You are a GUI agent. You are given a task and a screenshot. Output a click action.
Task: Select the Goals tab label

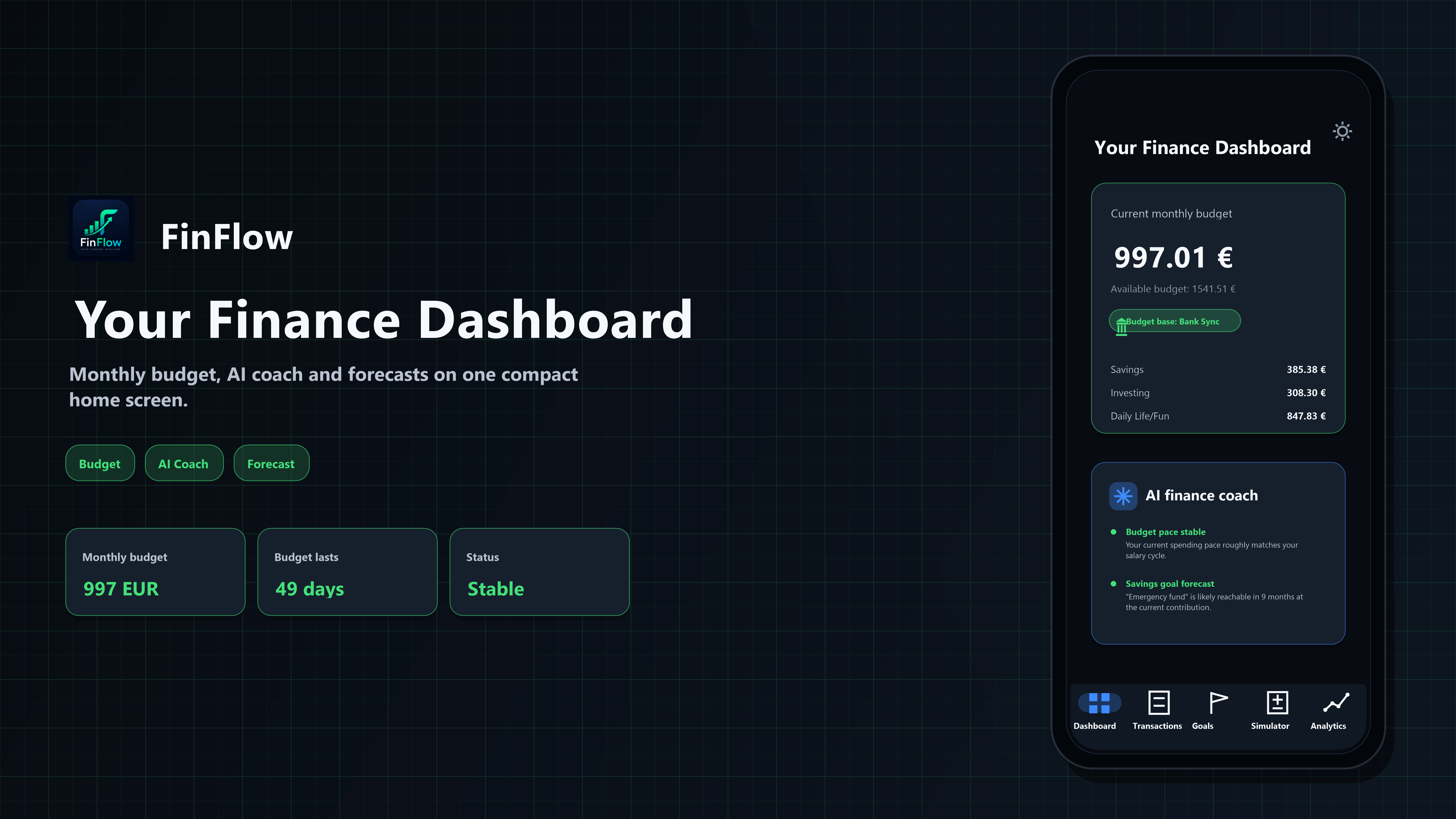tap(1202, 726)
